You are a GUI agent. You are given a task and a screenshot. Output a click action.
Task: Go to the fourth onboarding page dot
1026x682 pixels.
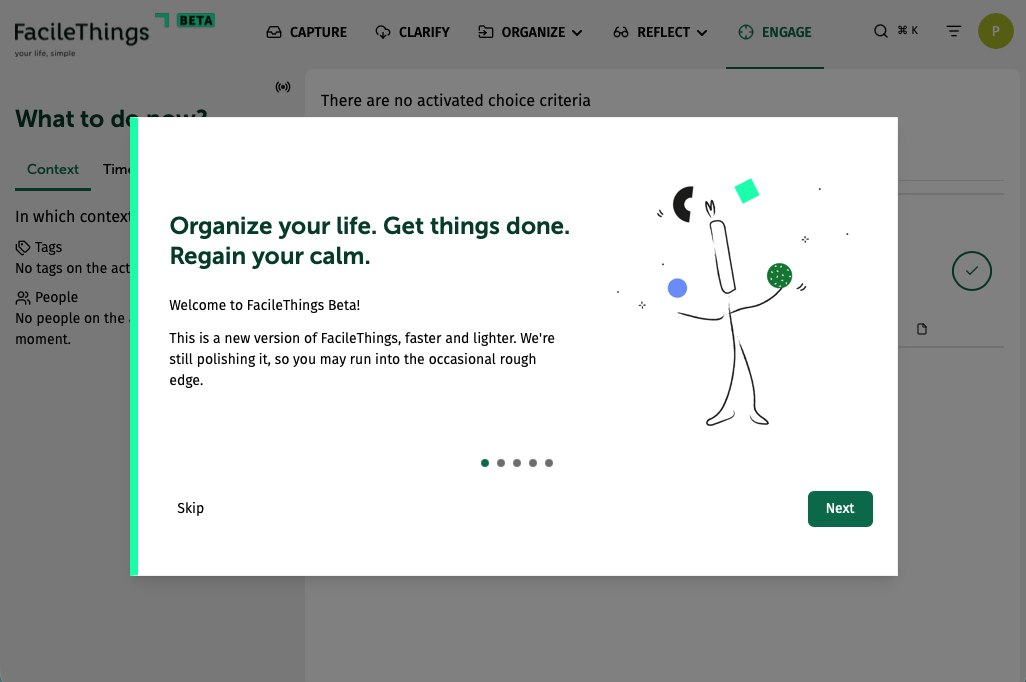533,463
